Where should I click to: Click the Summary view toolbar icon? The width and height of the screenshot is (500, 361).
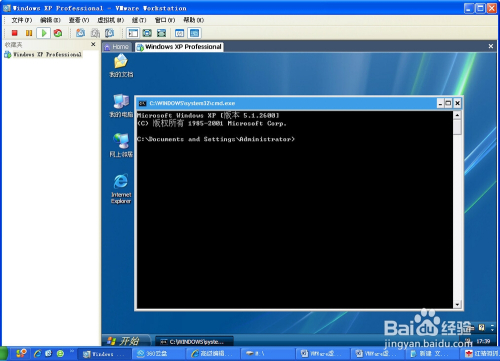pyautogui.click(x=179, y=33)
